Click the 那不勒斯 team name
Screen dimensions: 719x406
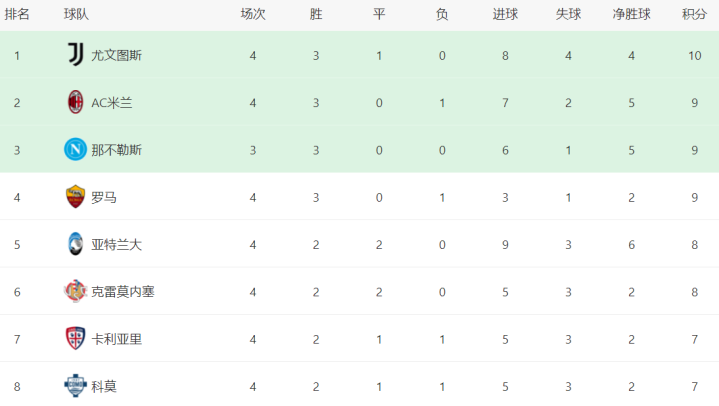tap(116, 150)
